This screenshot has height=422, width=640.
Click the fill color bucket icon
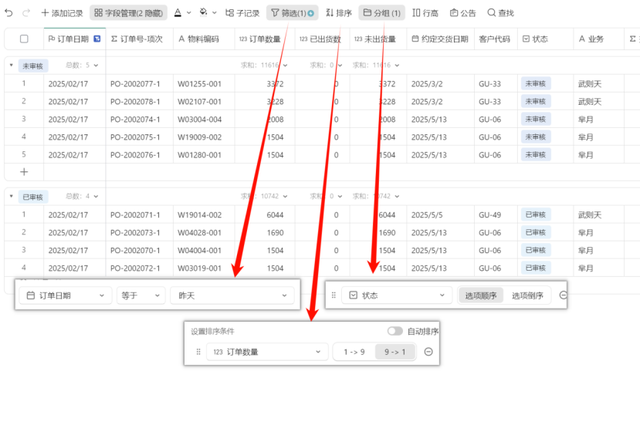pos(203,13)
